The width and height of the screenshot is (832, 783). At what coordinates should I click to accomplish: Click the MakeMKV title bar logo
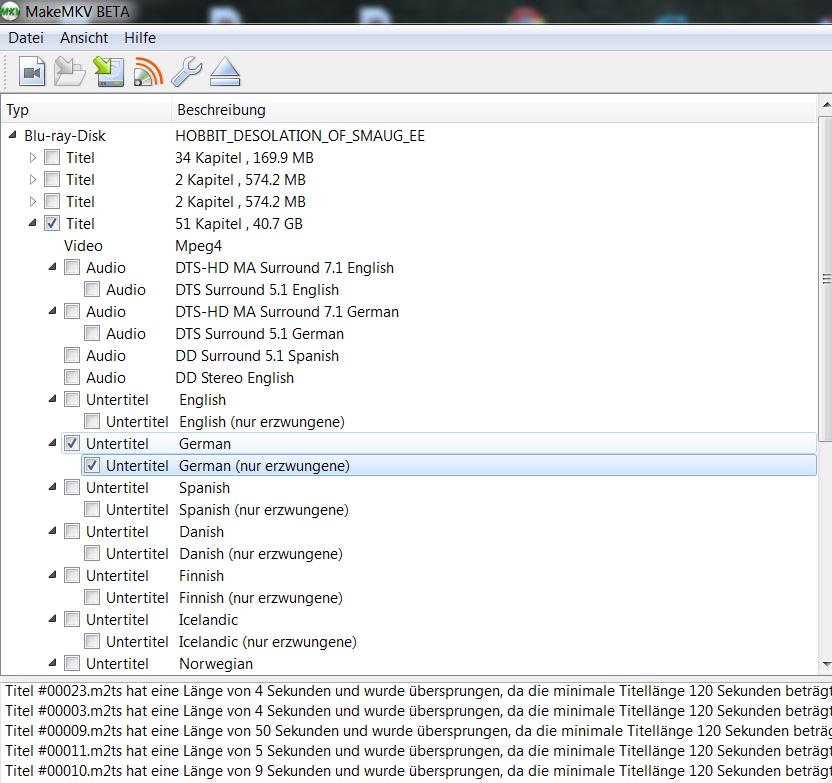[x=10, y=11]
